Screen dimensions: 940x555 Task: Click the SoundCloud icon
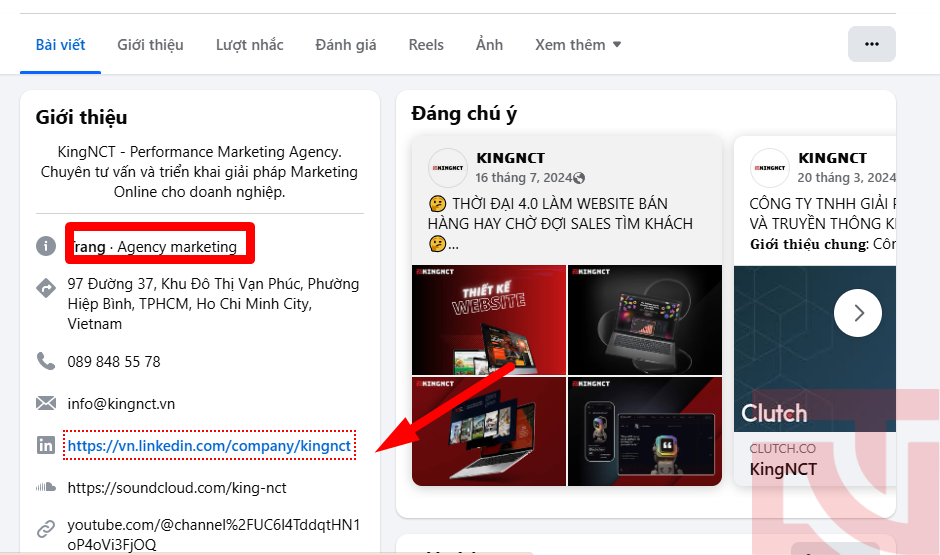click(46, 487)
